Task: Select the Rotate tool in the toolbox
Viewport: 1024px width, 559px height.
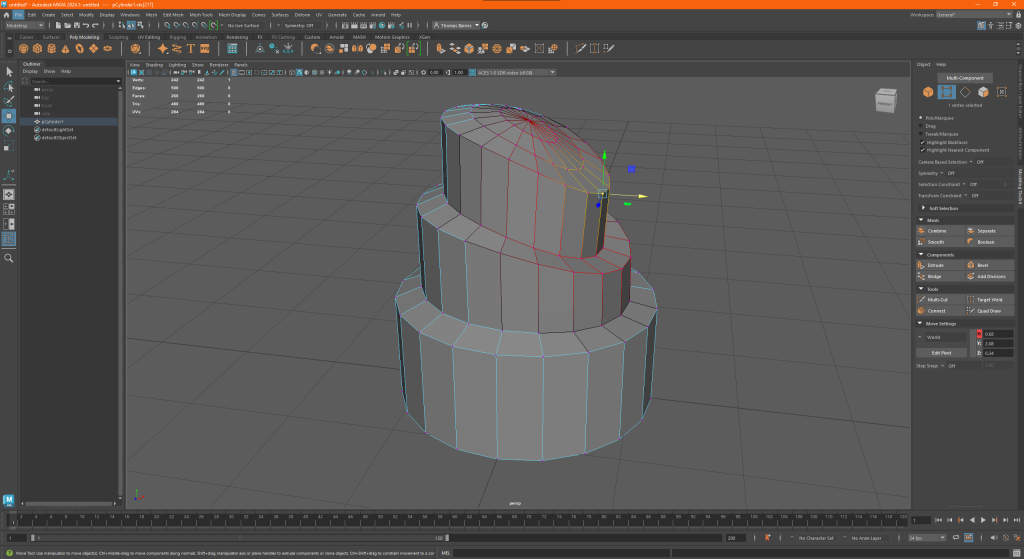Action: pos(9,130)
